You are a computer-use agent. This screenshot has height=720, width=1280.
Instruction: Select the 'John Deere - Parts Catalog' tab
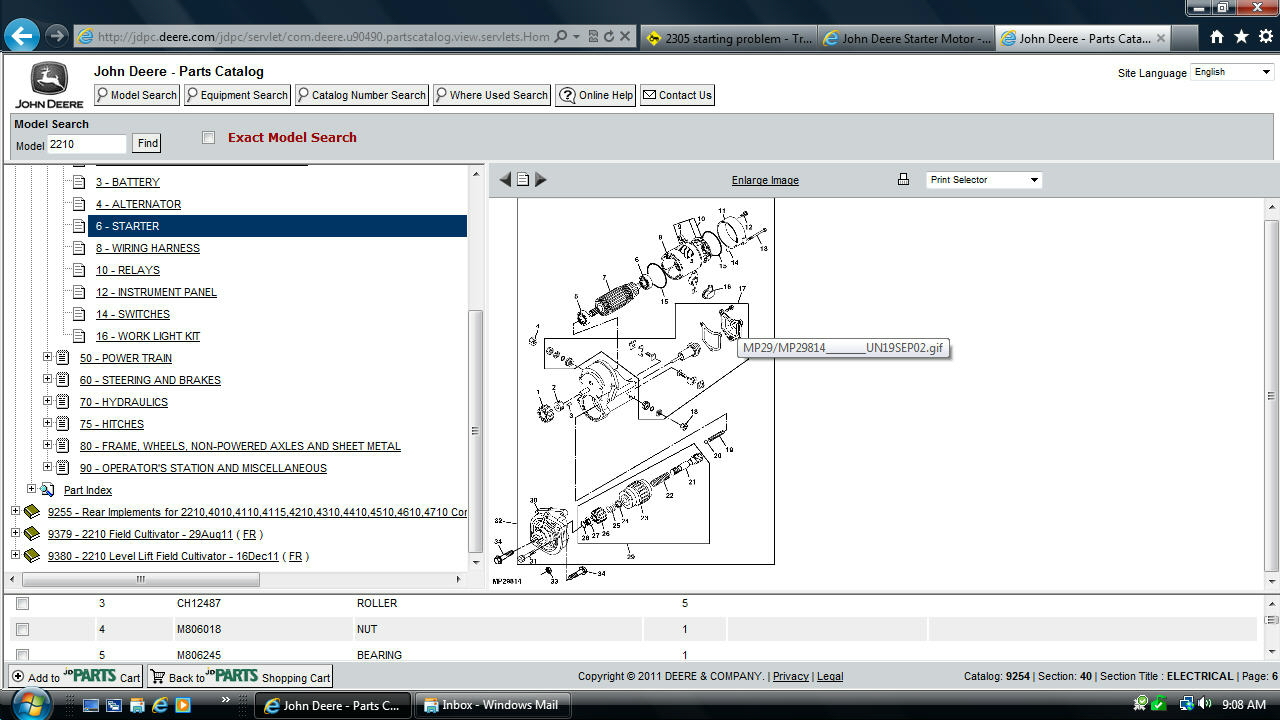[x=1085, y=38]
